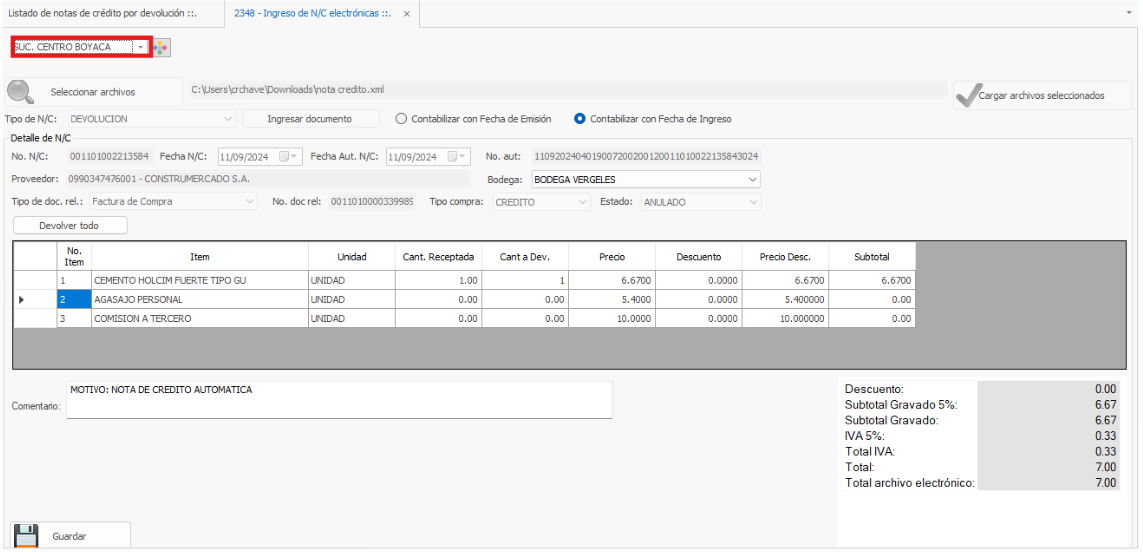The width and height of the screenshot is (1143, 552).
Task: Select Contabilizar con Fecha de Emisión
Action: (x=402, y=119)
